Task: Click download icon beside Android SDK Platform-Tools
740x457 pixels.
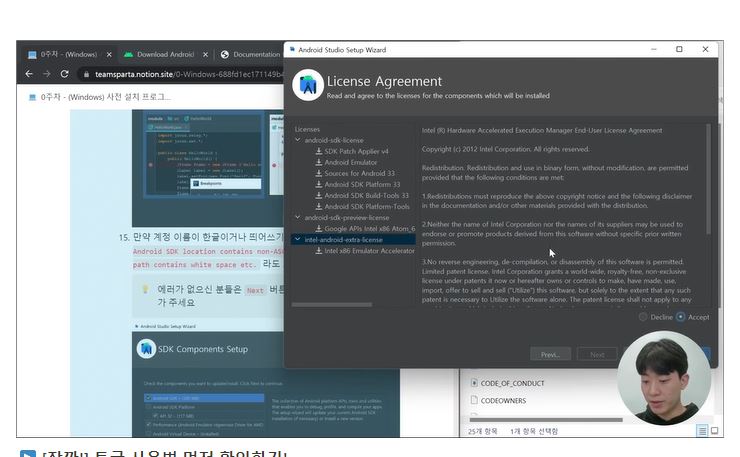Action: 319,206
